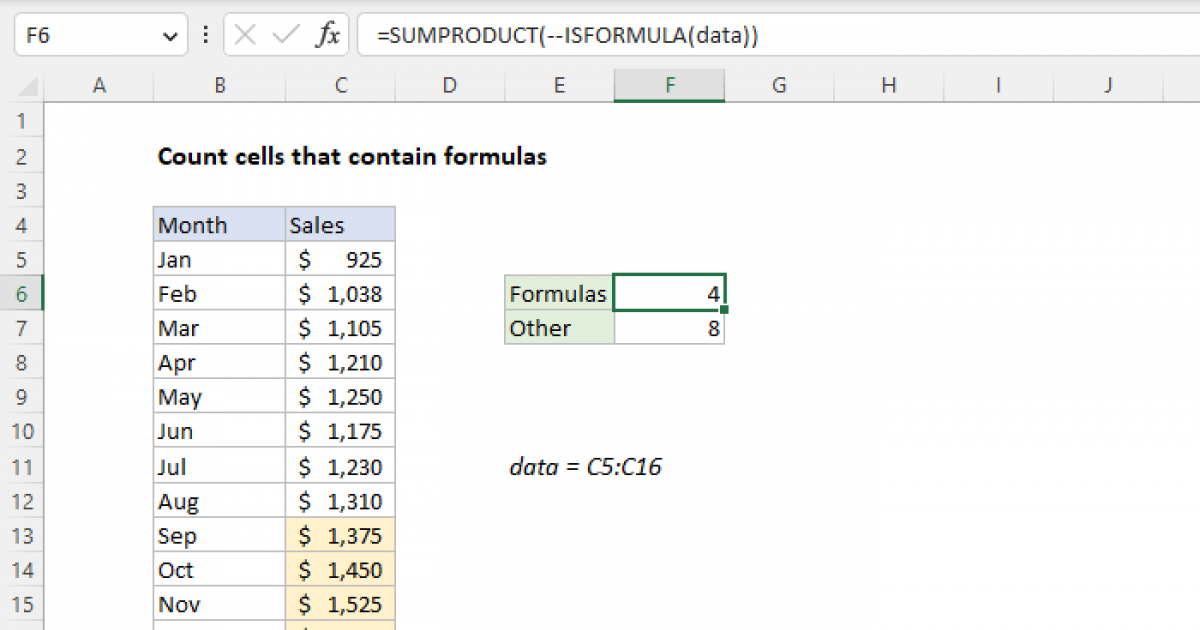Image resolution: width=1200 pixels, height=630 pixels.
Task: Click the fill handle of cell F6
Action: click(x=724, y=311)
